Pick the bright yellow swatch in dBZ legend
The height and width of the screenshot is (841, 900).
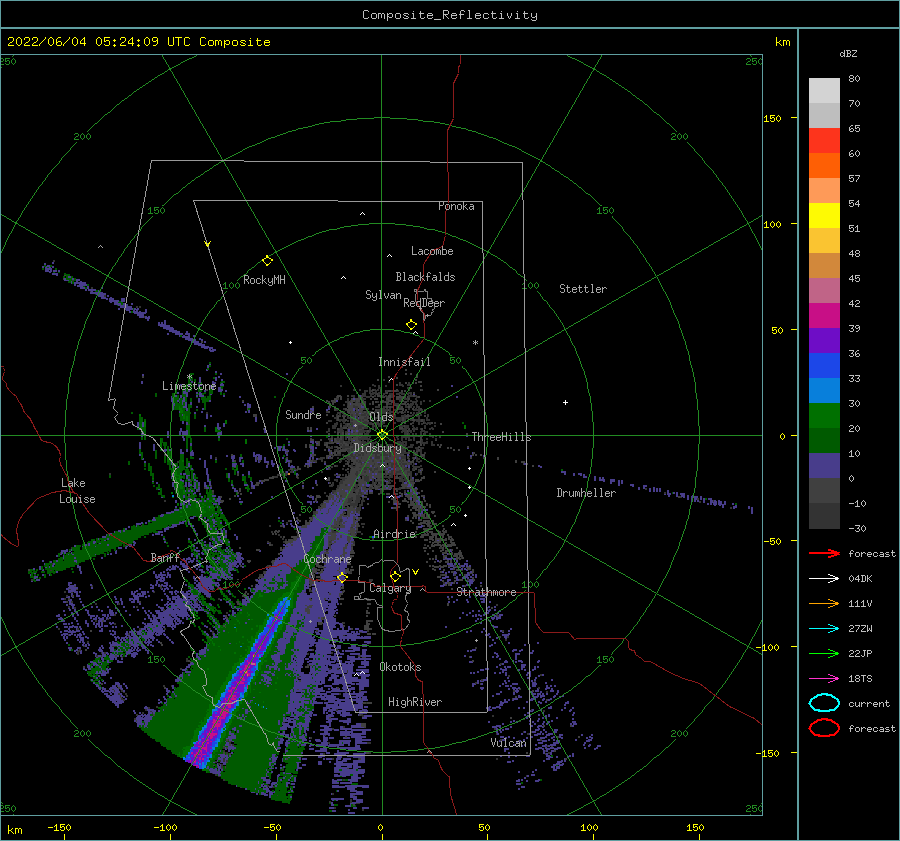tap(824, 215)
